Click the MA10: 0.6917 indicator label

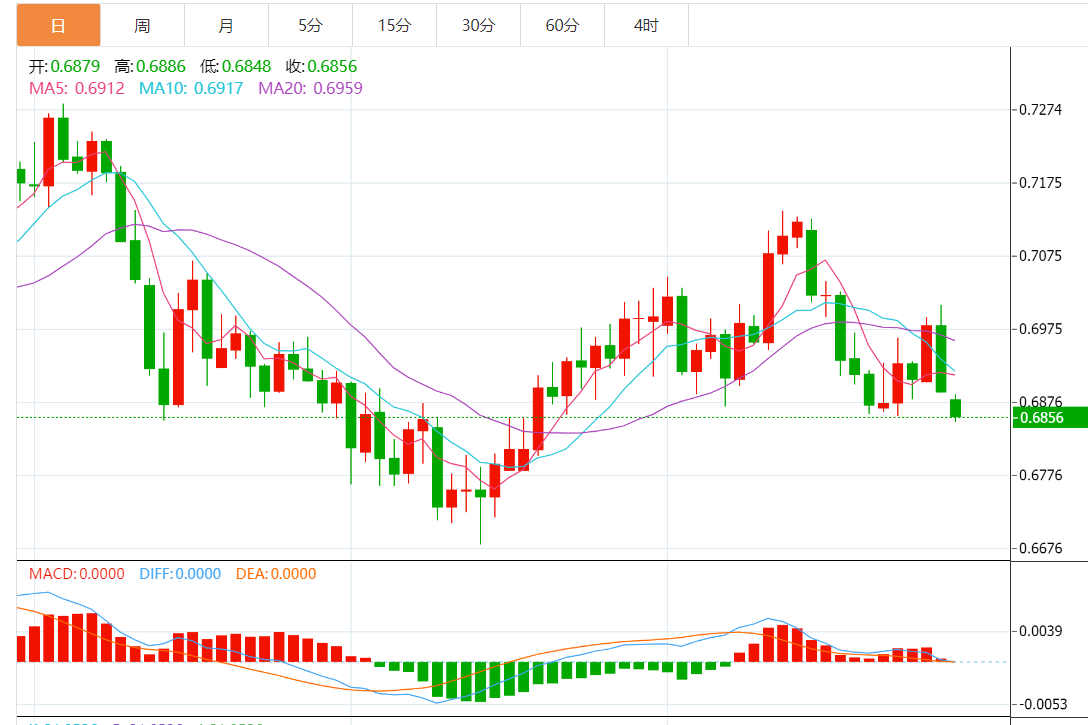[x=191, y=88]
